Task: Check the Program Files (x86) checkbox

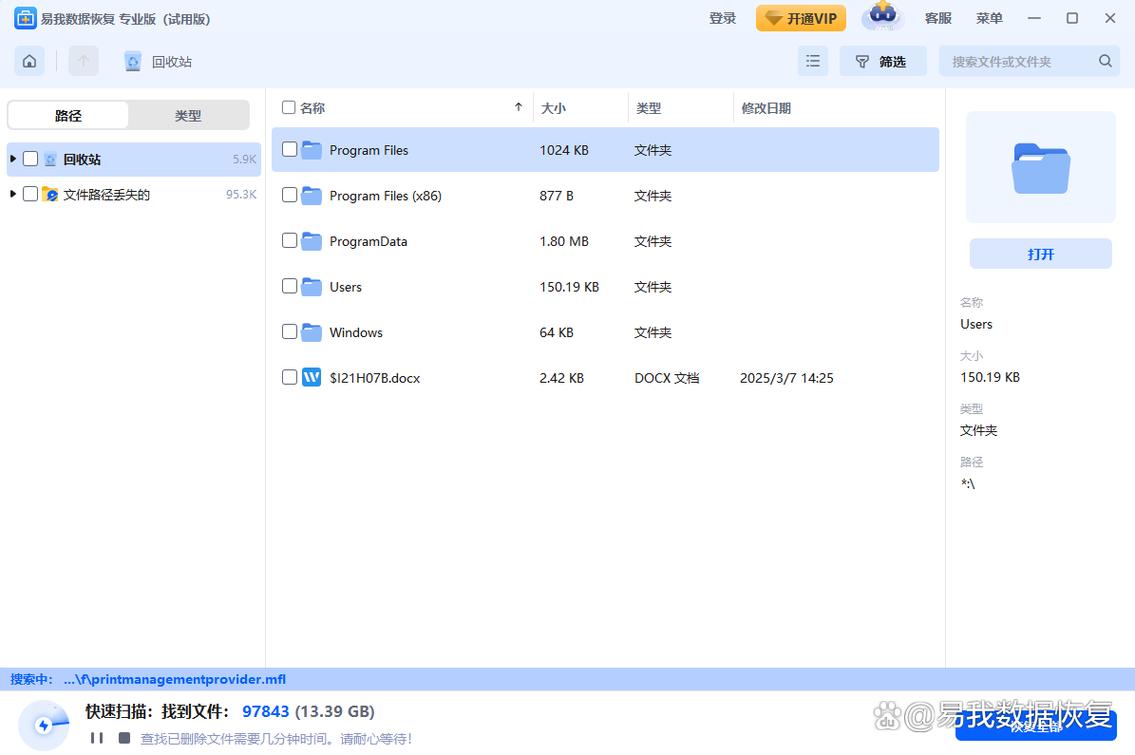Action: click(289, 195)
